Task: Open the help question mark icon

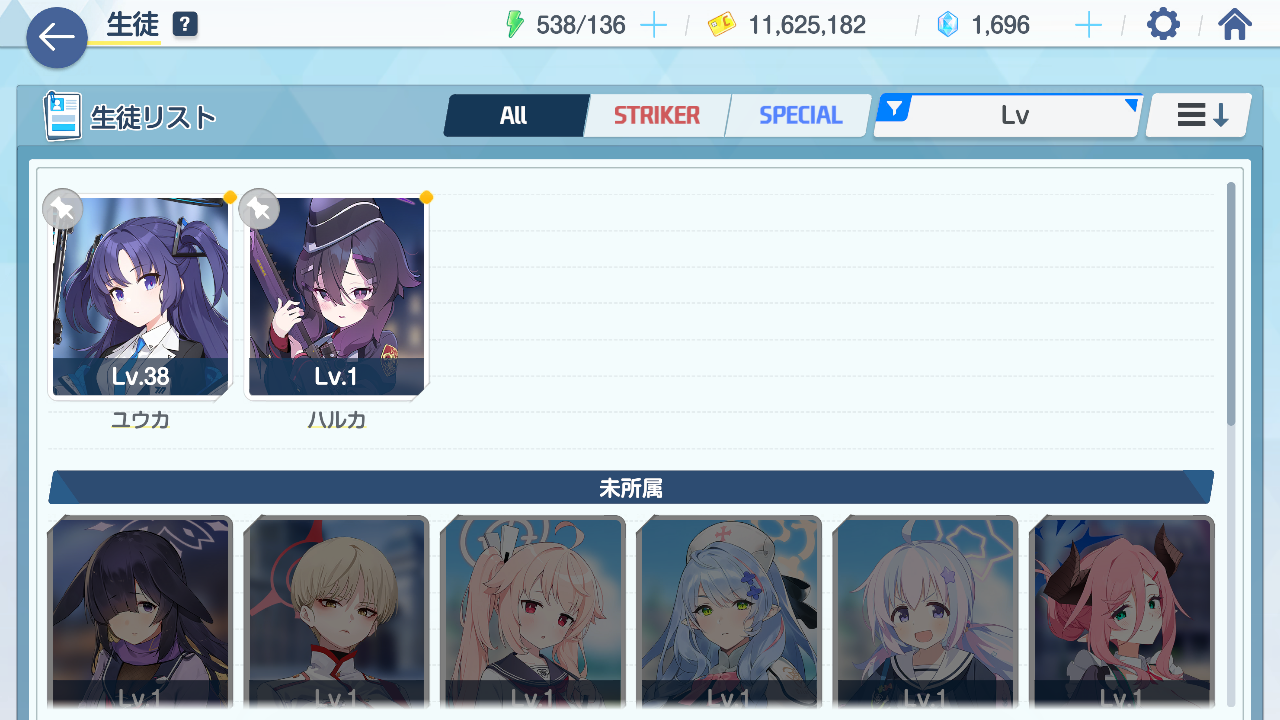Action: click(x=184, y=25)
